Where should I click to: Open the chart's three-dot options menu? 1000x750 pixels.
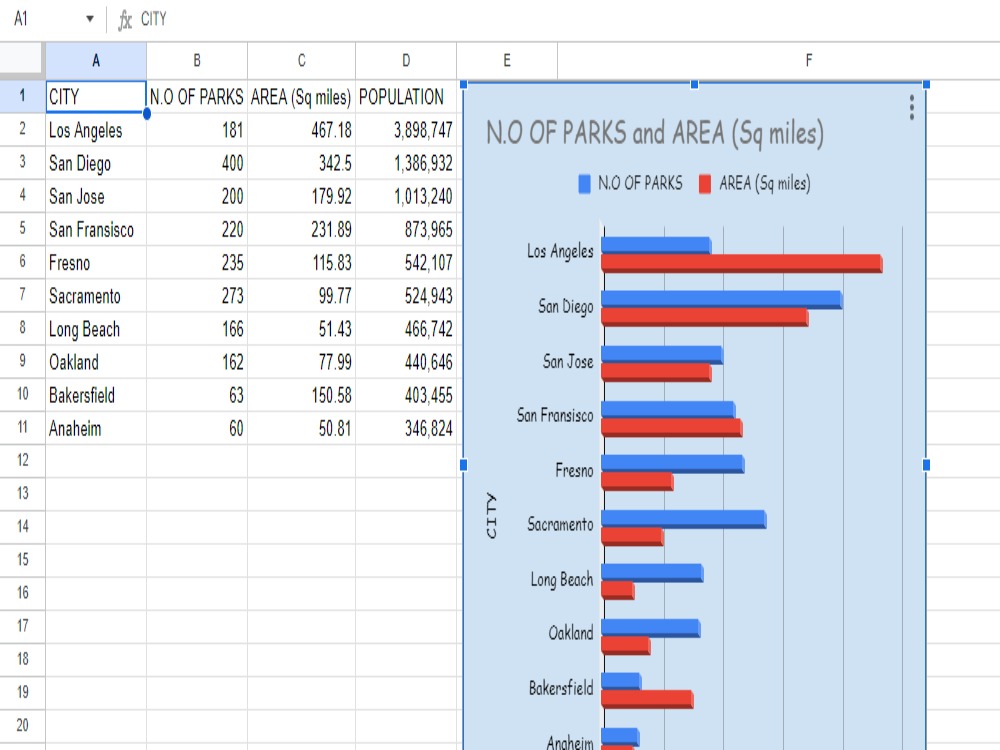point(911,107)
